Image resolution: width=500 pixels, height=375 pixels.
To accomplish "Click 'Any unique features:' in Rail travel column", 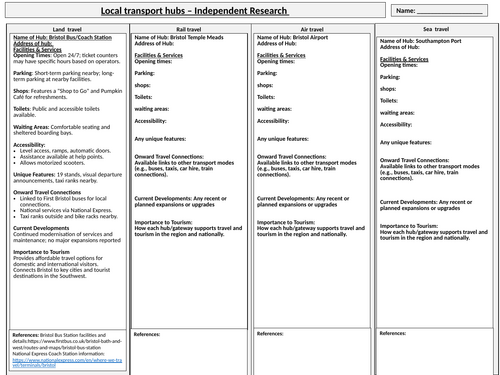I will coord(160,139).
